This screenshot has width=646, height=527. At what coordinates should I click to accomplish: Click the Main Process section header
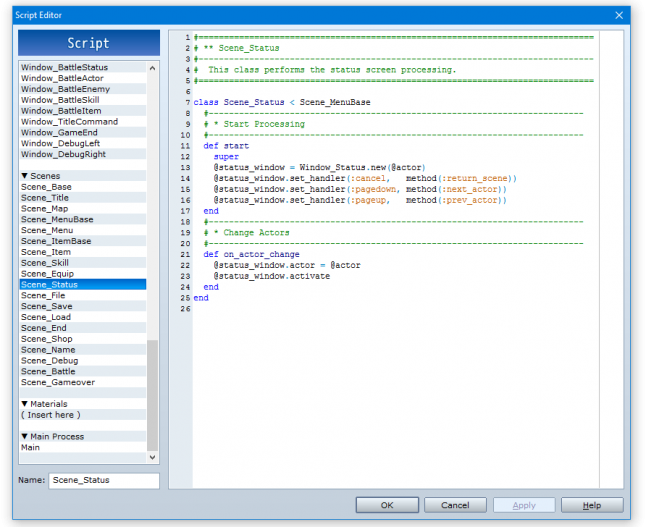(x=52, y=437)
